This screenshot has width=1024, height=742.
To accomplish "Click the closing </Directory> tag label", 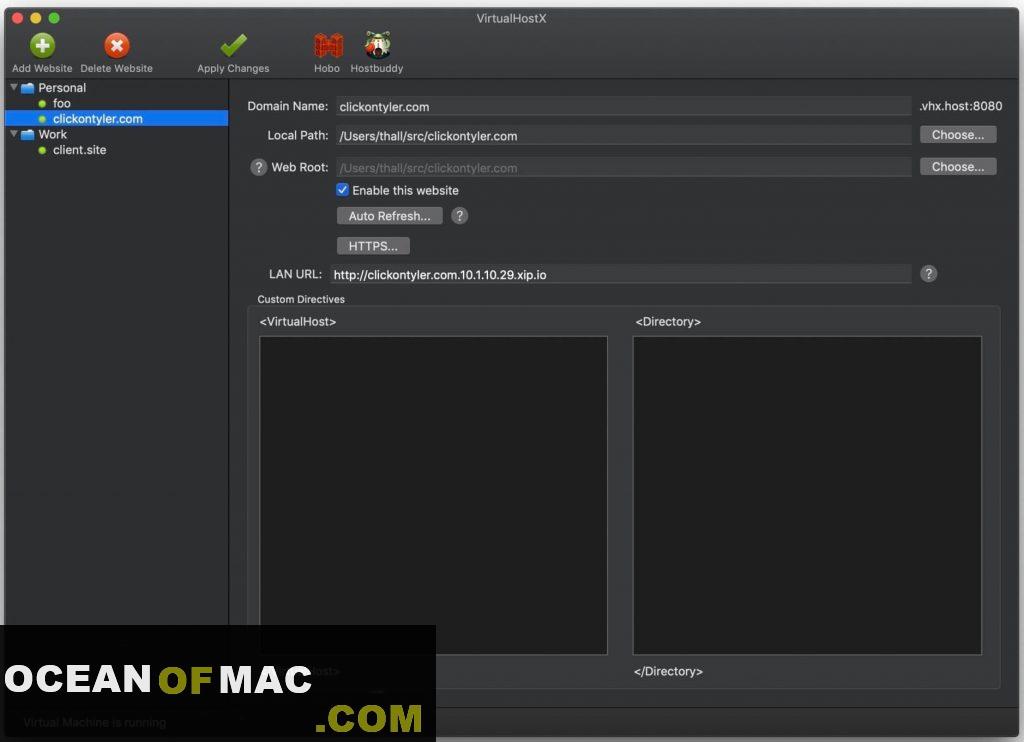I will [668, 671].
